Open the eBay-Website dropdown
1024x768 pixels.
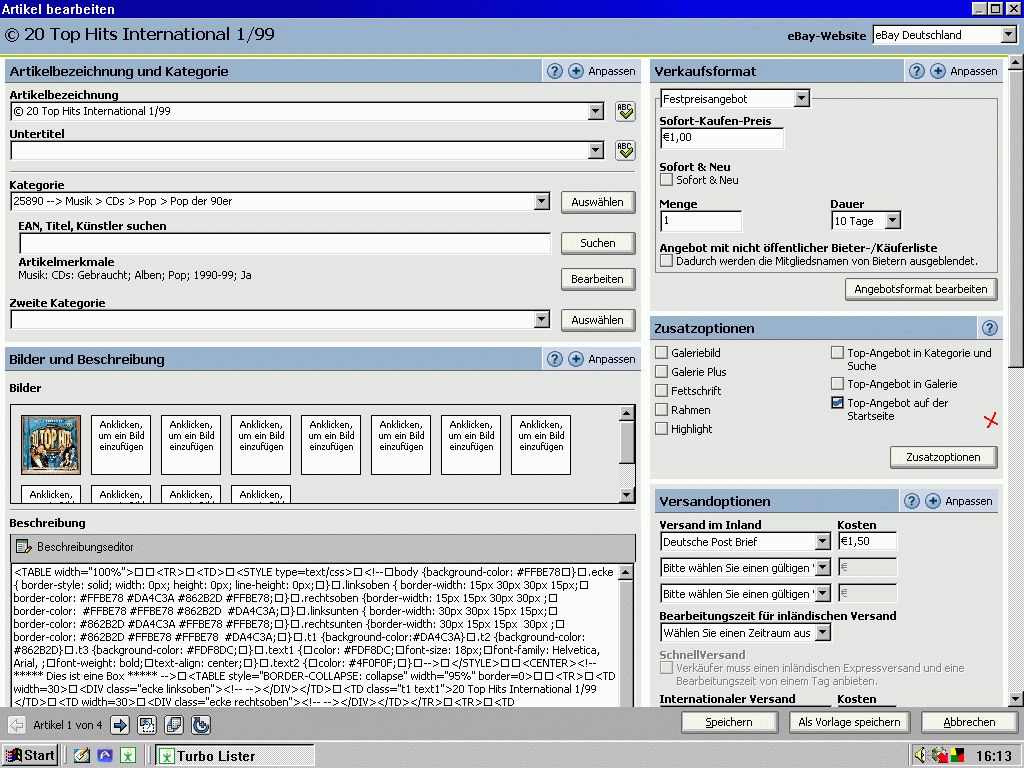pyautogui.click(x=1008, y=35)
